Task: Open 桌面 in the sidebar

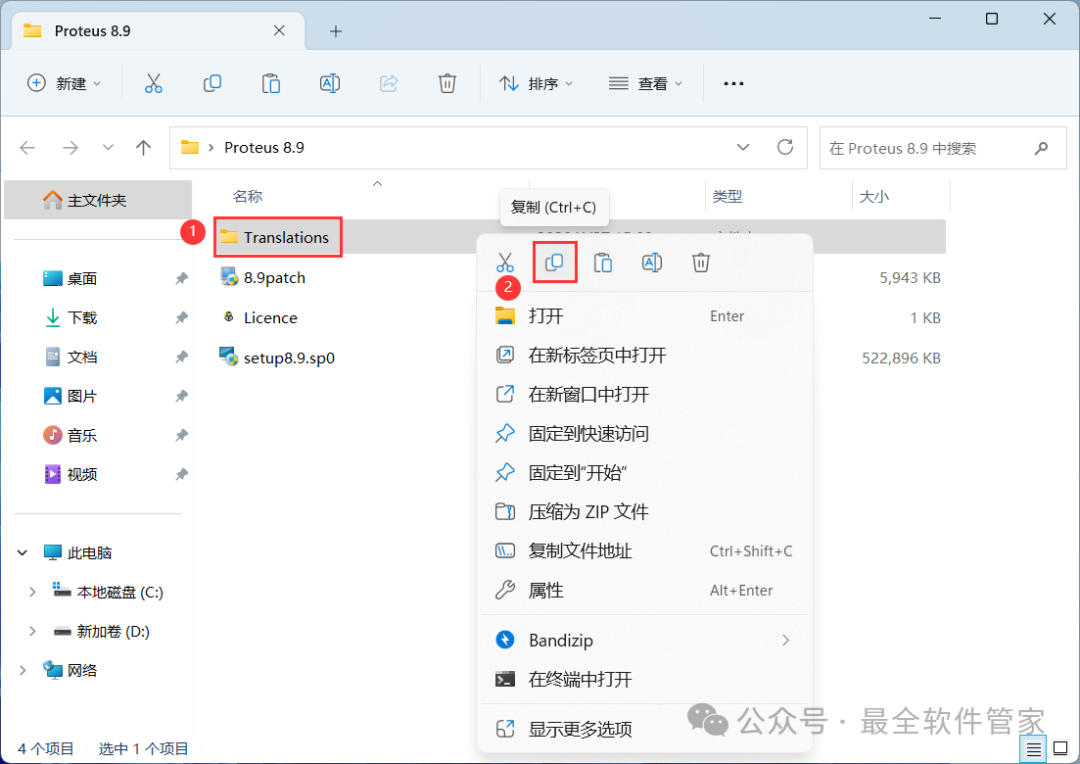Action: tap(82, 278)
